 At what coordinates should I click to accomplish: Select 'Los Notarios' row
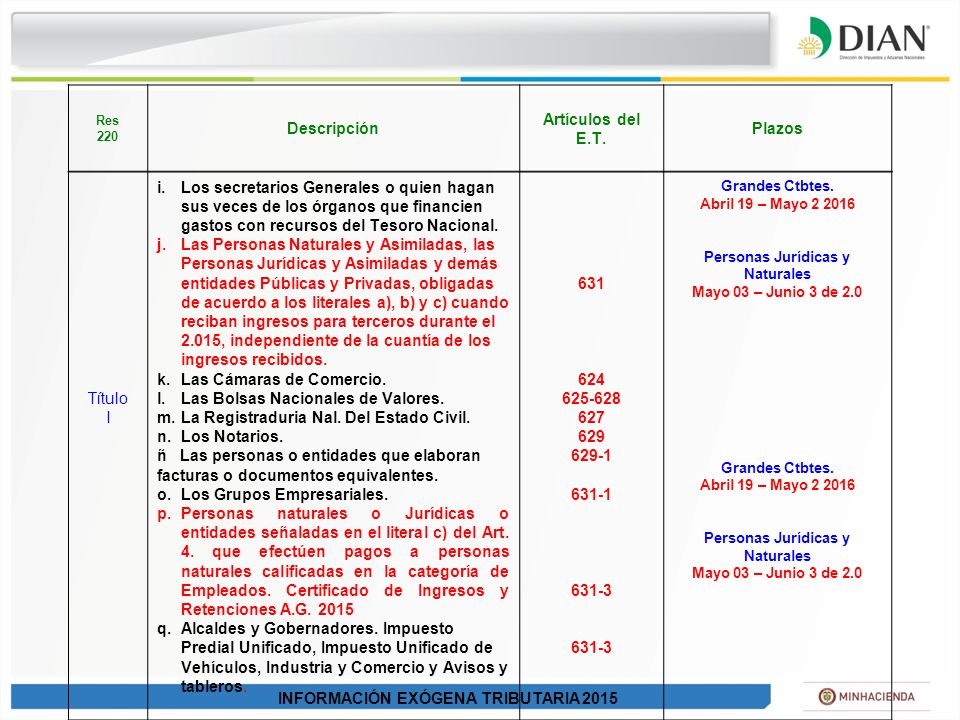pos(220,437)
